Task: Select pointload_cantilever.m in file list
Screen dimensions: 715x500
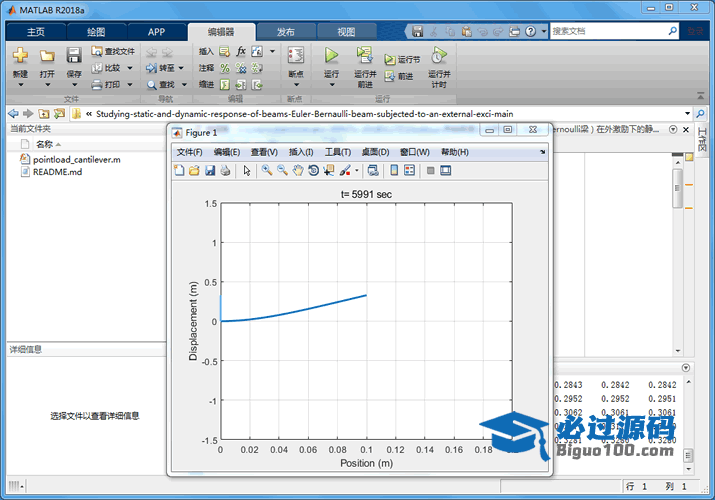Action: [71, 160]
